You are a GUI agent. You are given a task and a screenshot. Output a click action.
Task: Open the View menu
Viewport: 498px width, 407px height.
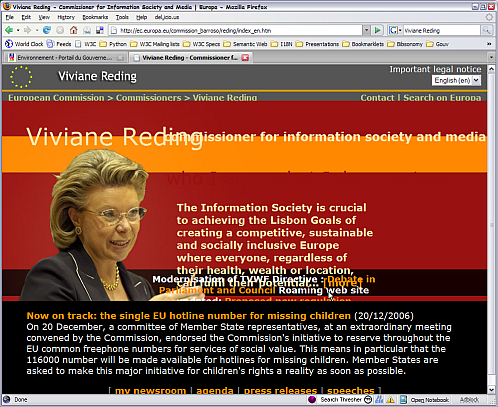pos(44,17)
